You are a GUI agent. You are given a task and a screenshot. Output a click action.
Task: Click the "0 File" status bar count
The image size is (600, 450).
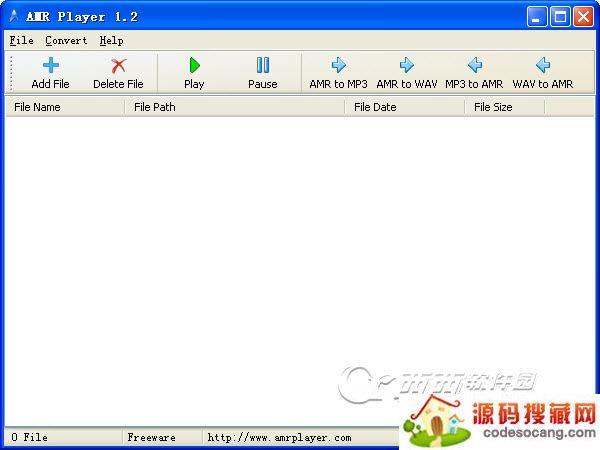click(29, 437)
